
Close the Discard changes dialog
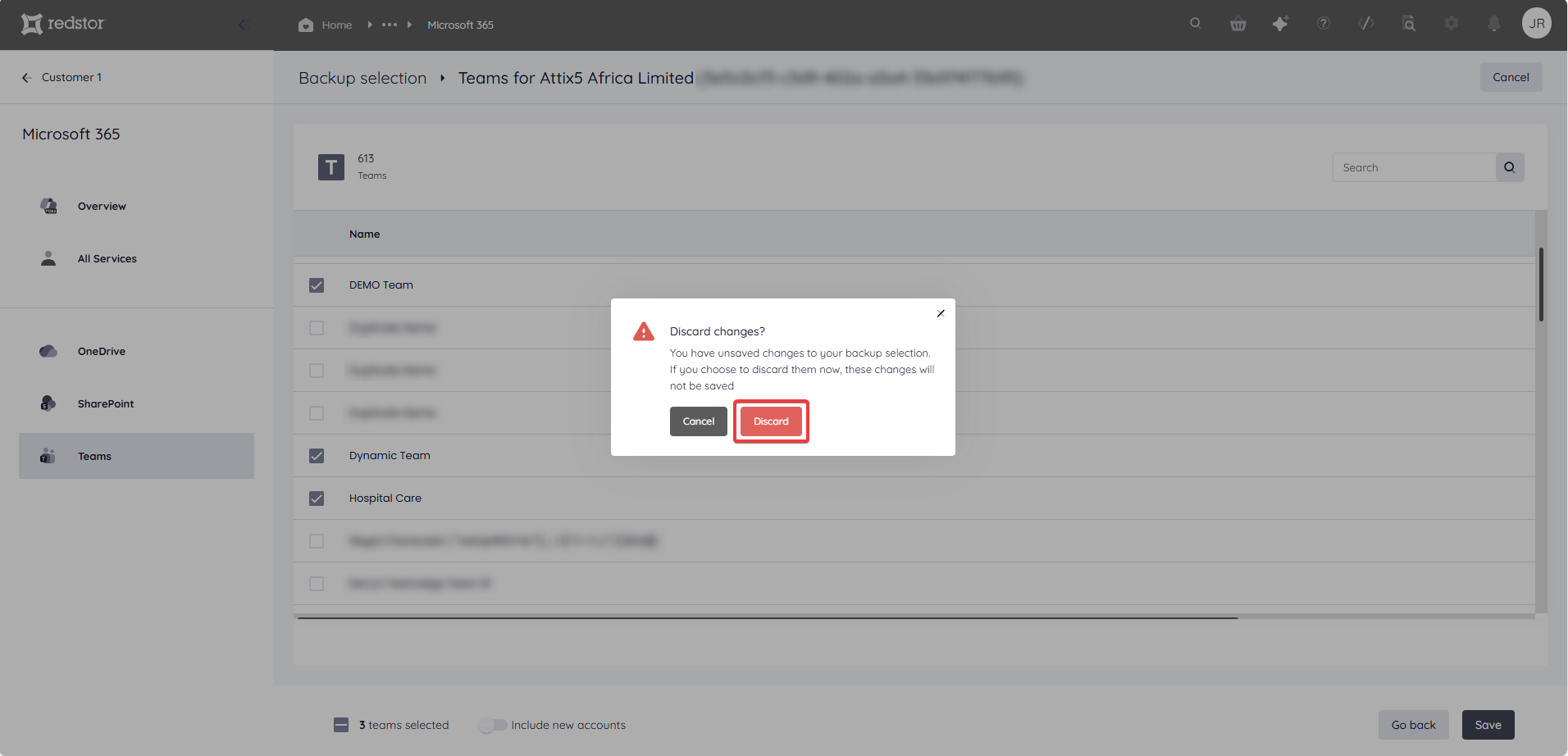pos(941,313)
